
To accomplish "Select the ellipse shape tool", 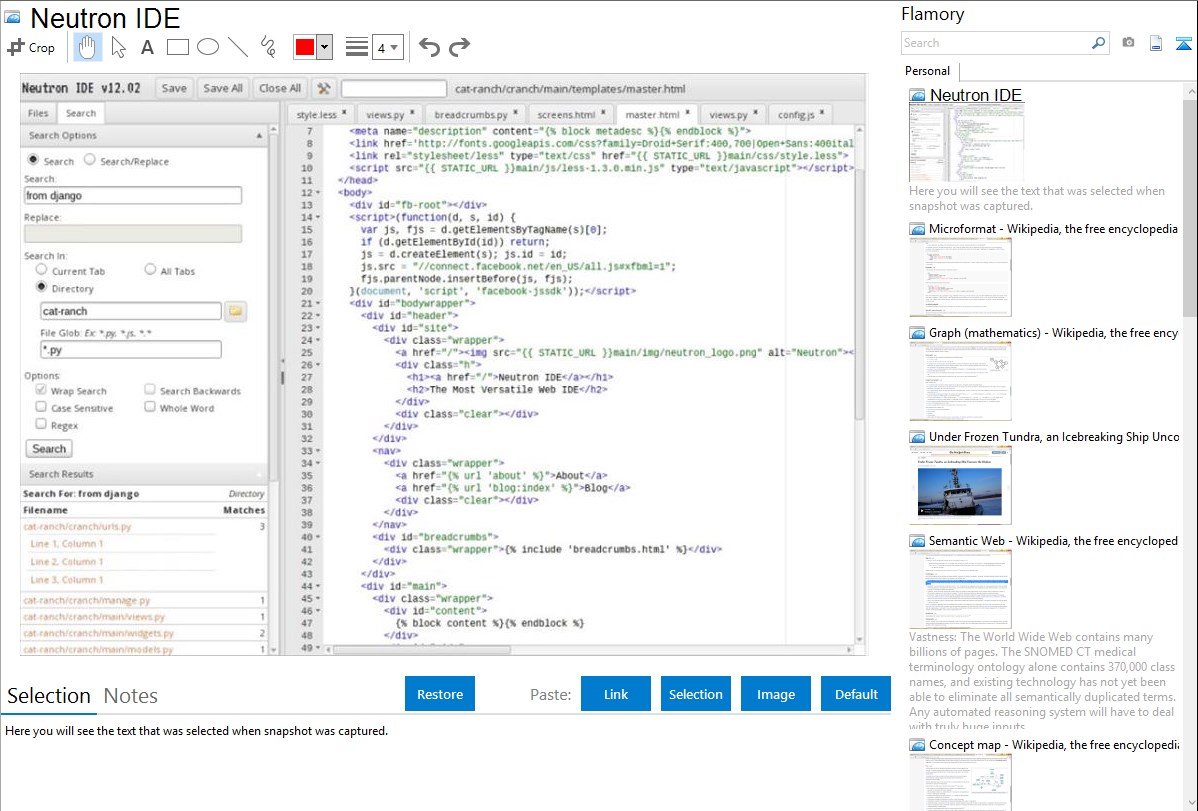I will click(x=208, y=47).
